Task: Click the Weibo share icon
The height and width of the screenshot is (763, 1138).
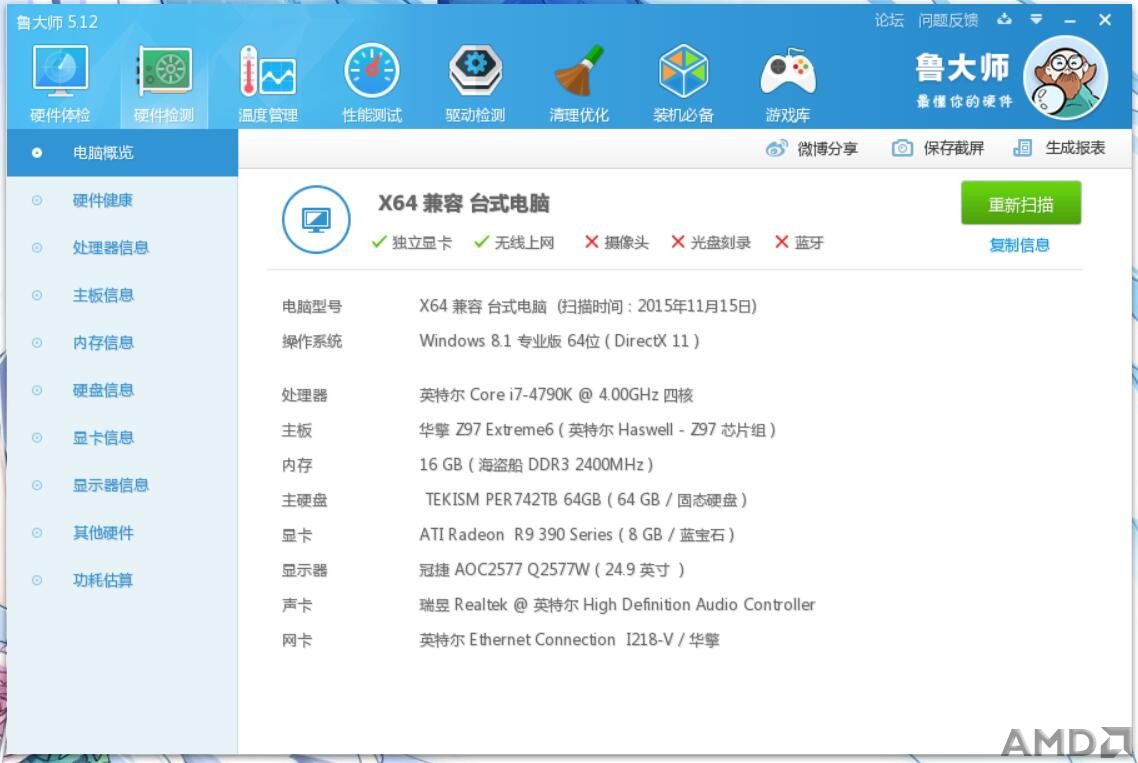Action: pyautogui.click(x=777, y=149)
